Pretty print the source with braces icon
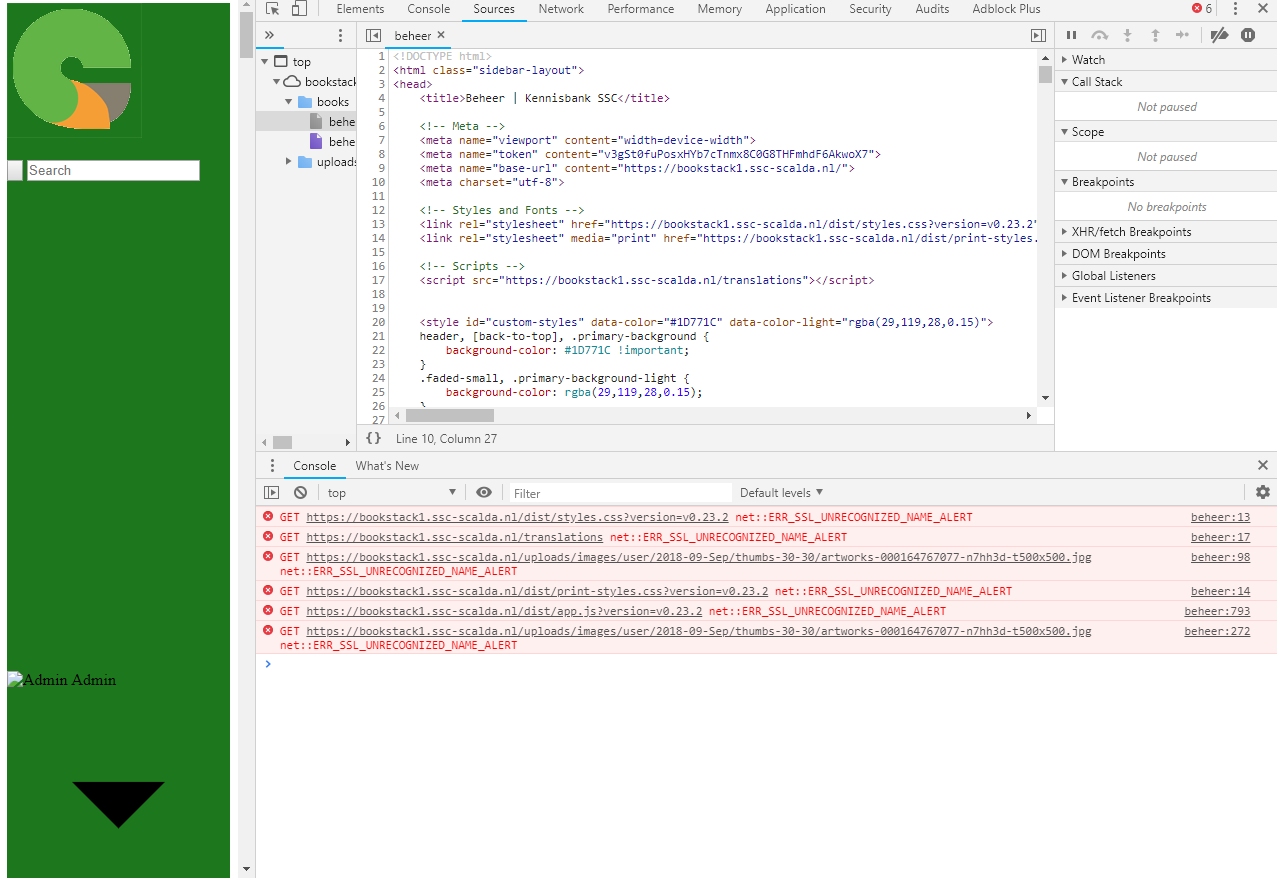Screen dimensions: 1277x878 373,438
